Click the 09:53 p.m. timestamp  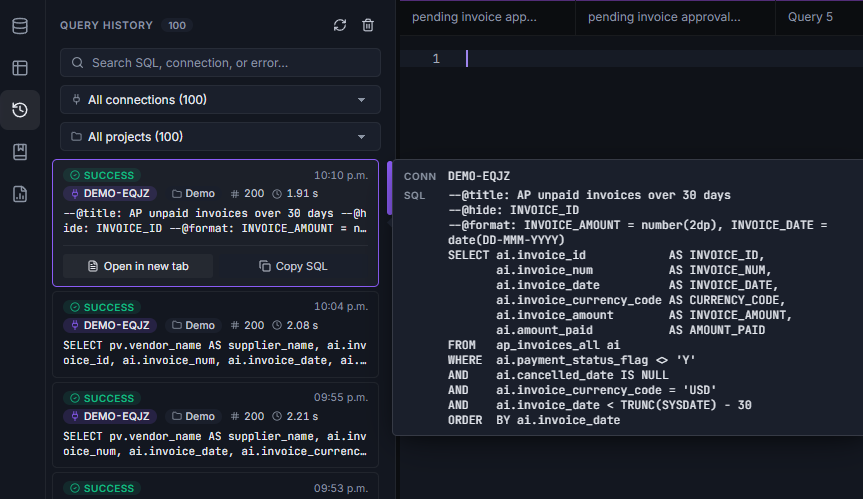(x=341, y=488)
